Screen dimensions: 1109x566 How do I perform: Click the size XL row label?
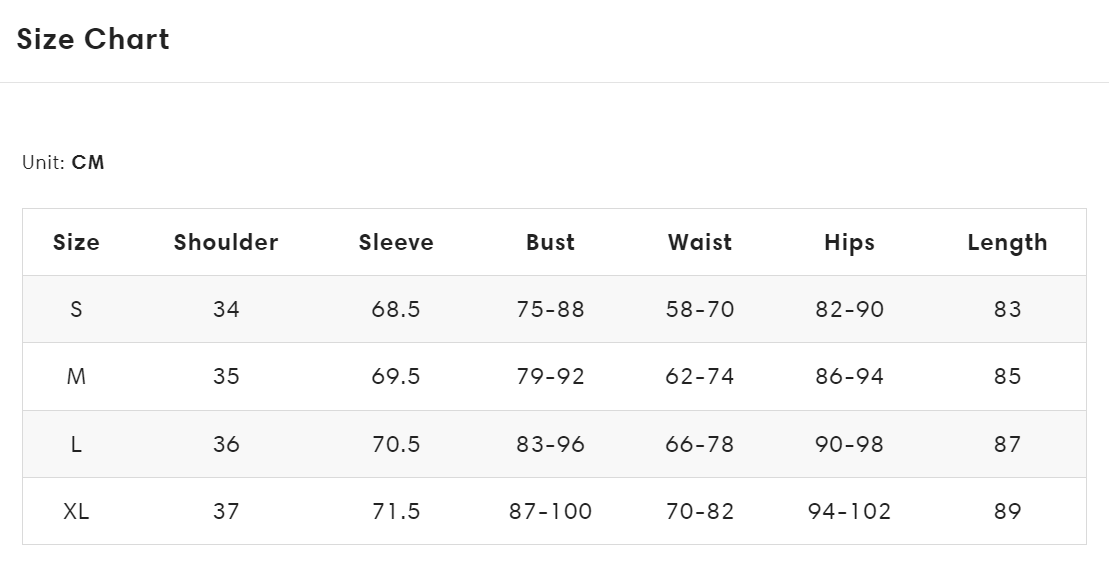point(76,512)
